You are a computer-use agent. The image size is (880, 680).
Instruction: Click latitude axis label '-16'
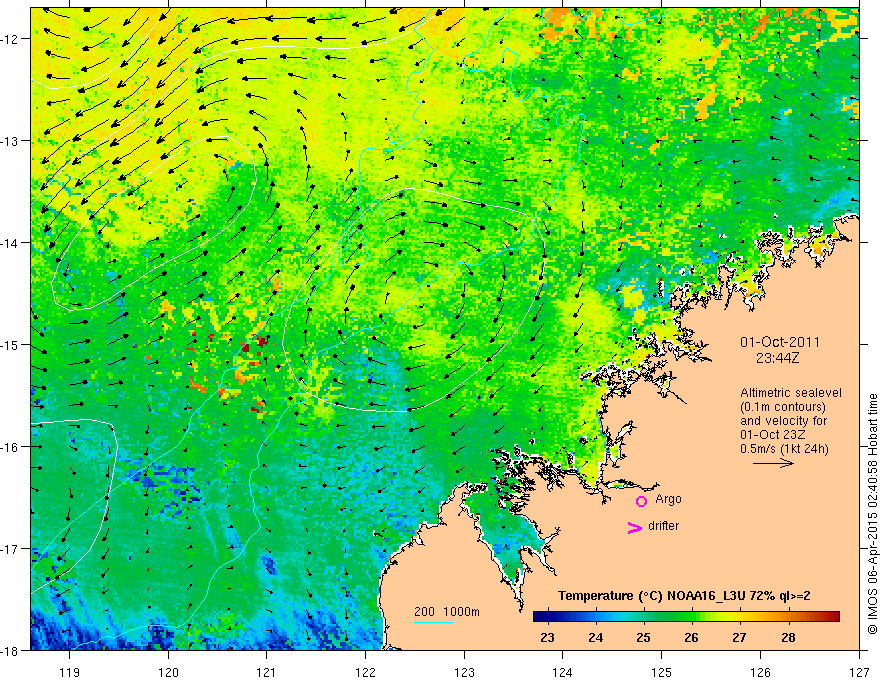tap(9, 447)
